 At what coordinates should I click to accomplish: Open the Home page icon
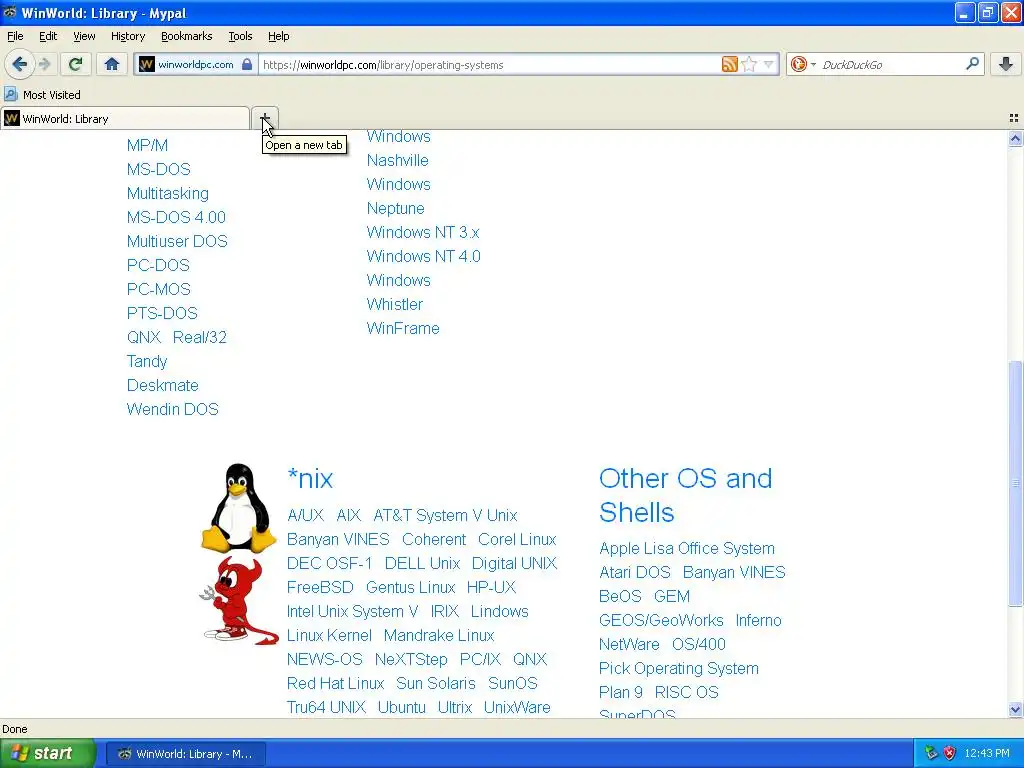tap(112, 64)
